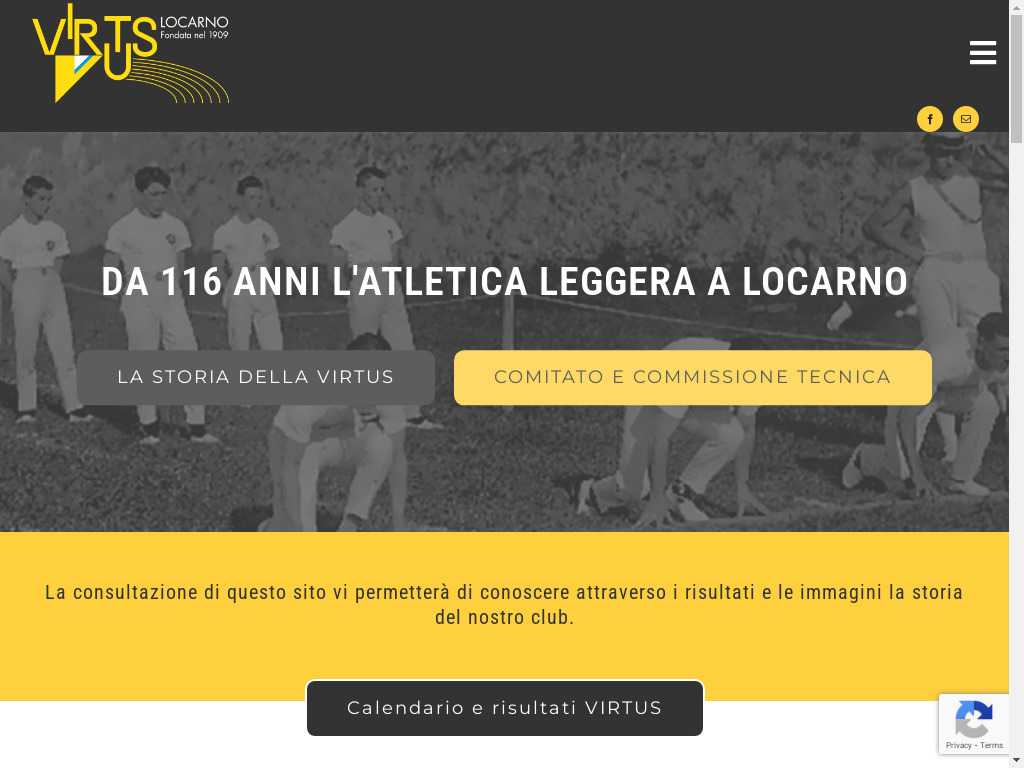
Task: Click the heading Da 116 anni l'atletica leggera
Action: (x=504, y=281)
